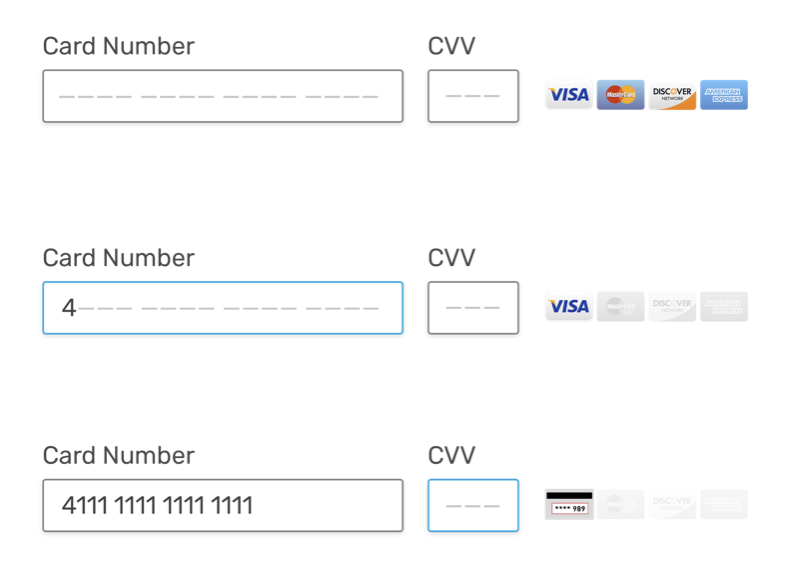The width and height of the screenshot is (800, 584).
Task: Click the American Express icon in the top row
Action: pyautogui.click(x=724, y=95)
